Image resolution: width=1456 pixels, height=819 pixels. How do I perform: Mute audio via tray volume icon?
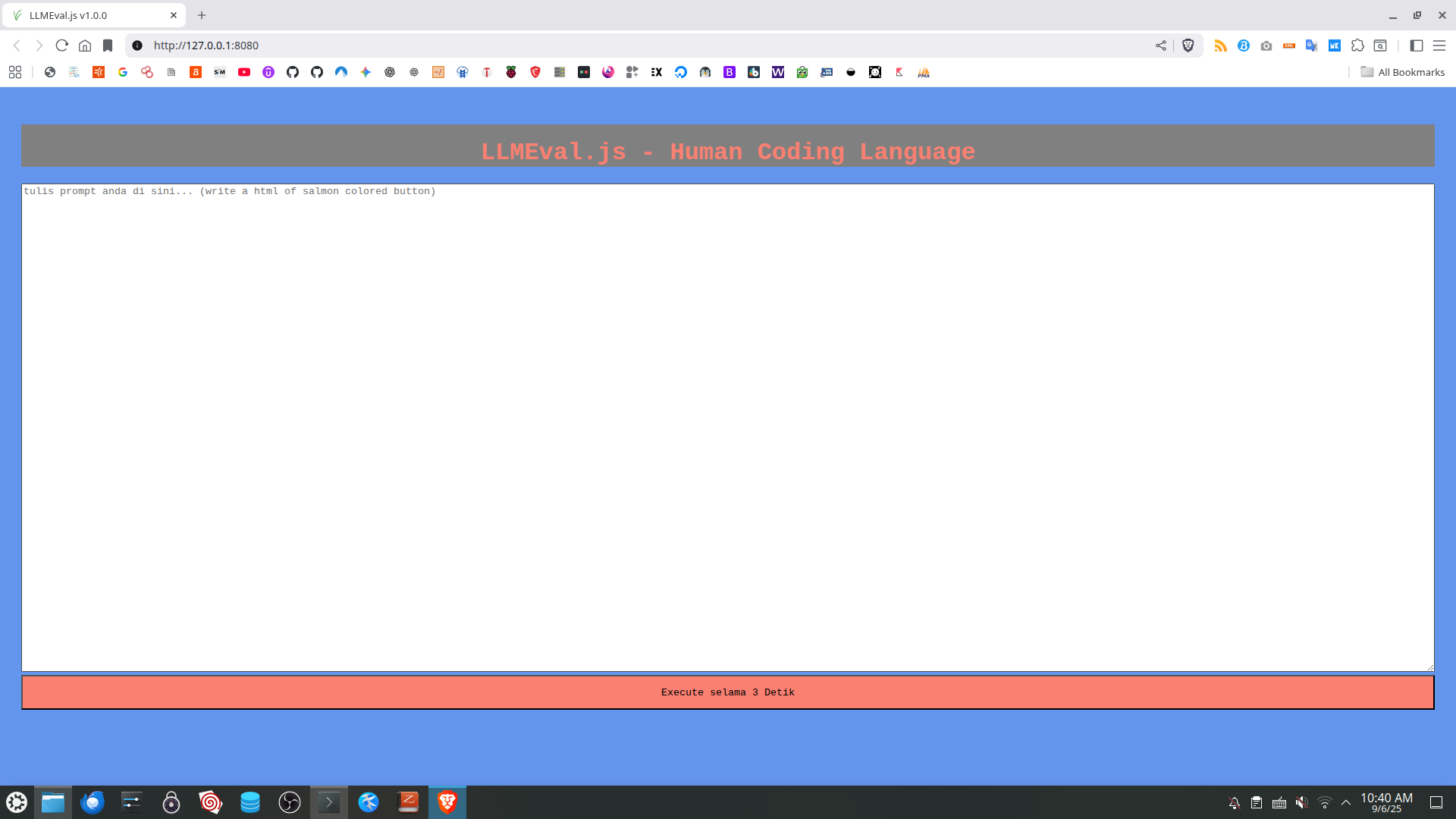coord(1301,802)
